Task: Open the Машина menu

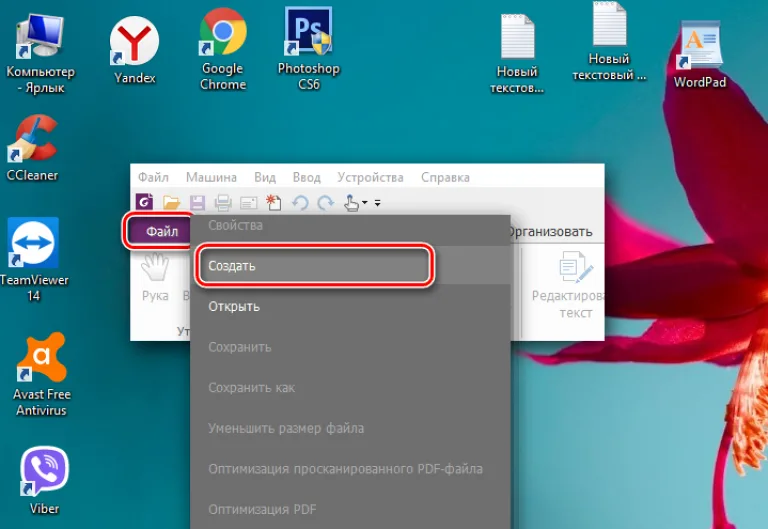Action: [211, 177]
